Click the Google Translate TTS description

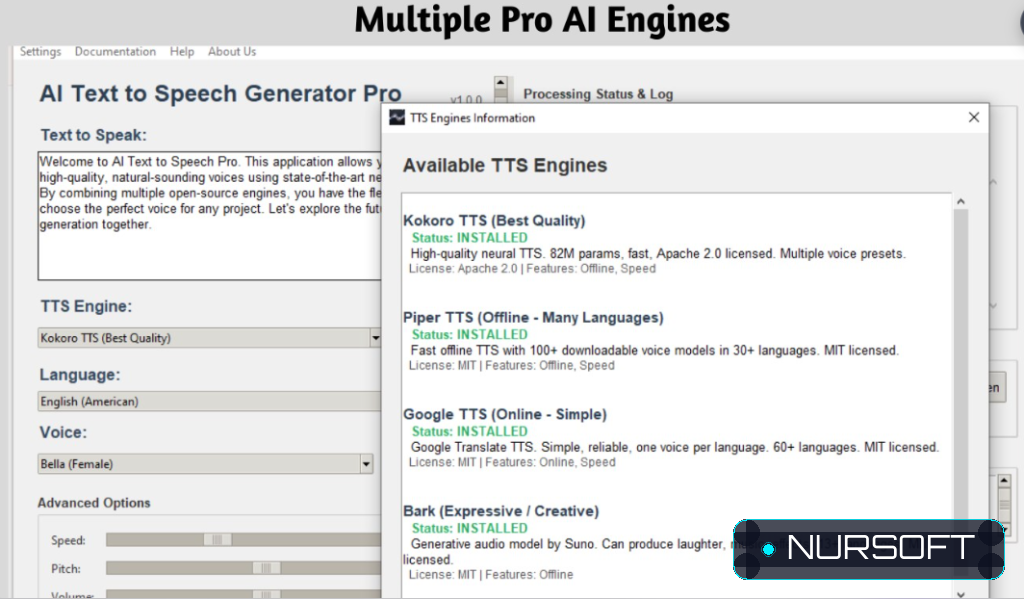tap(675, 447)
